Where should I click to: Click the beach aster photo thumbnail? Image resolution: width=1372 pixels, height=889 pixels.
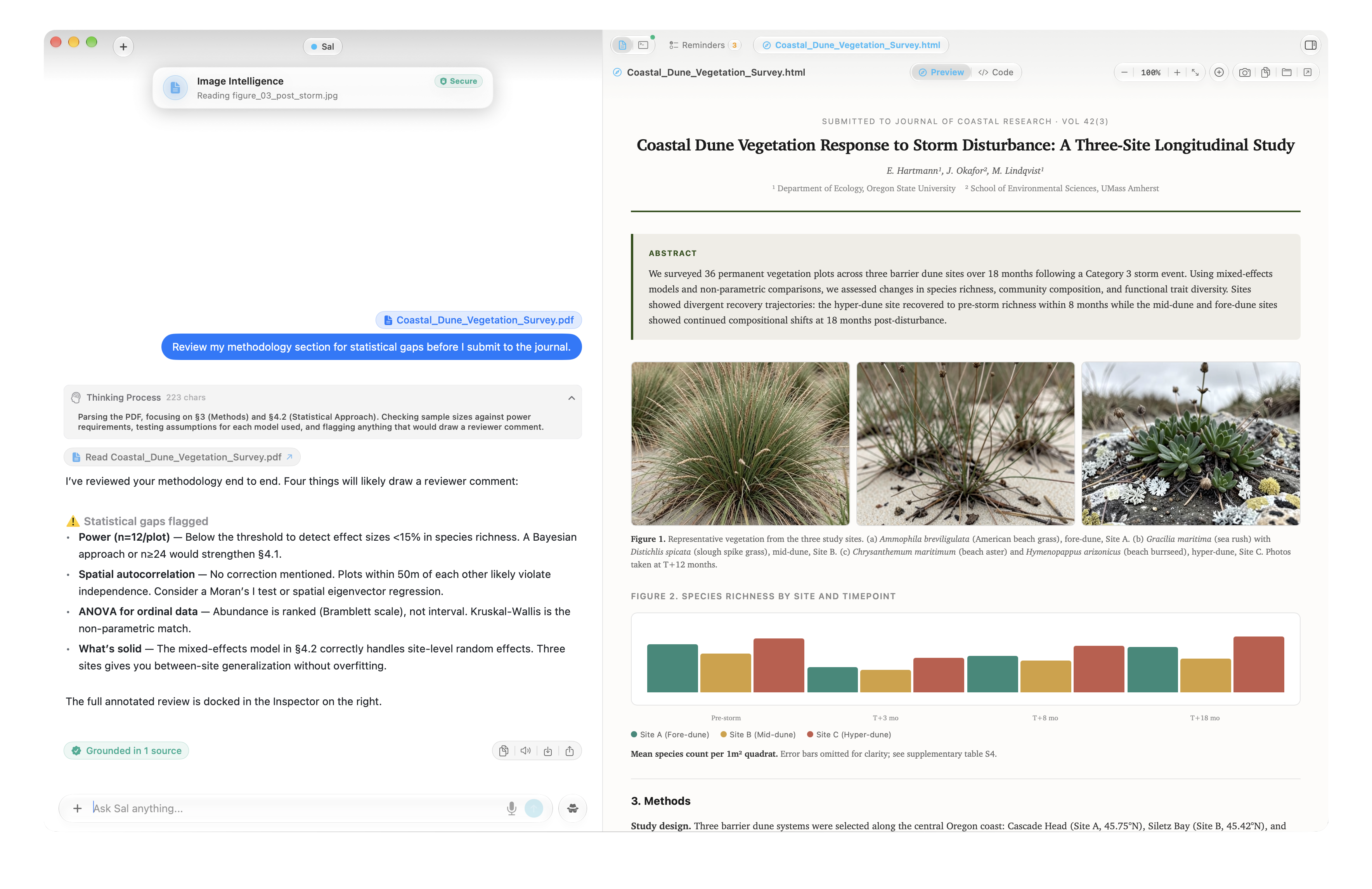coord(1191,444)
